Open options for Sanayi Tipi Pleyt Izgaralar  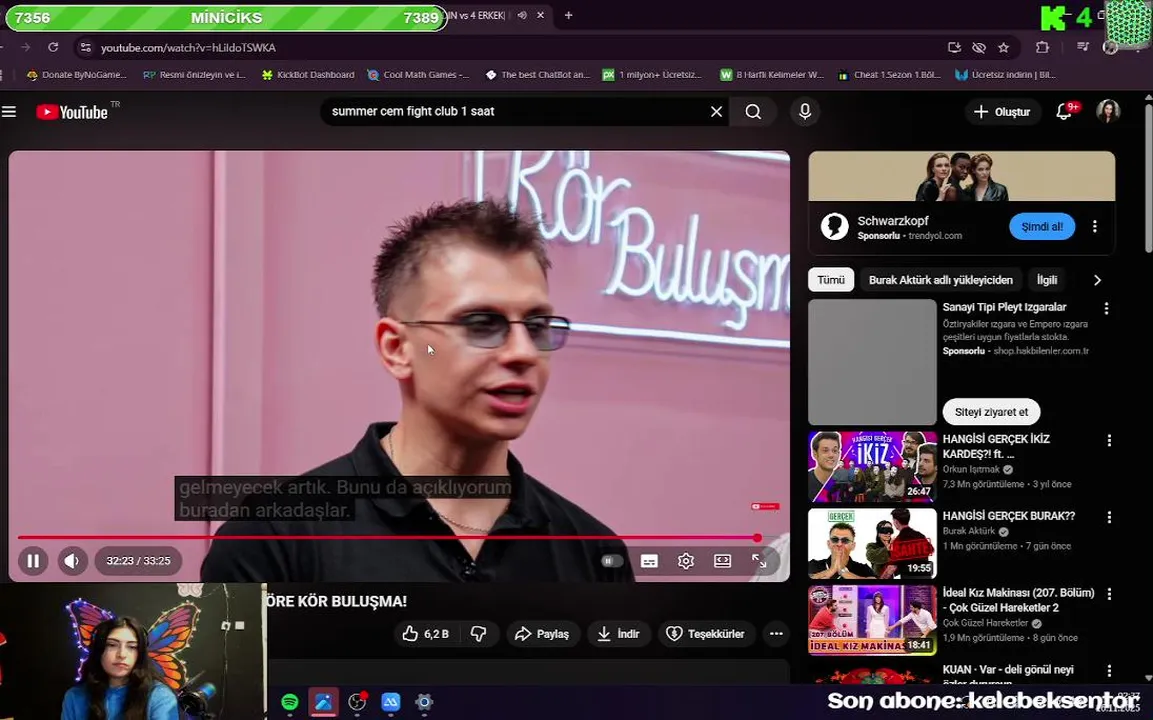point(1106,308)
